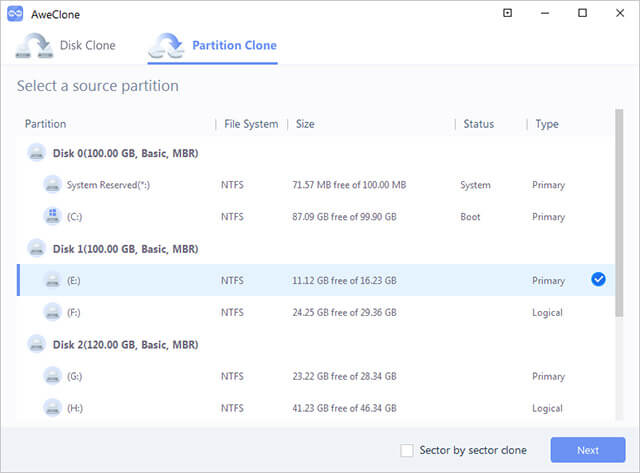Click the System Reserved partition icon
The image size is (640, 473).
53,184
